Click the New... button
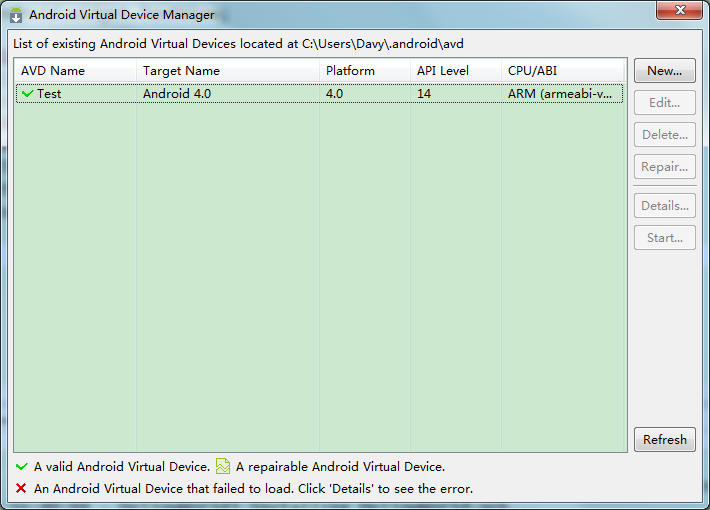The height and width of the screenshot is (510, 710). (x=664, y=71)
